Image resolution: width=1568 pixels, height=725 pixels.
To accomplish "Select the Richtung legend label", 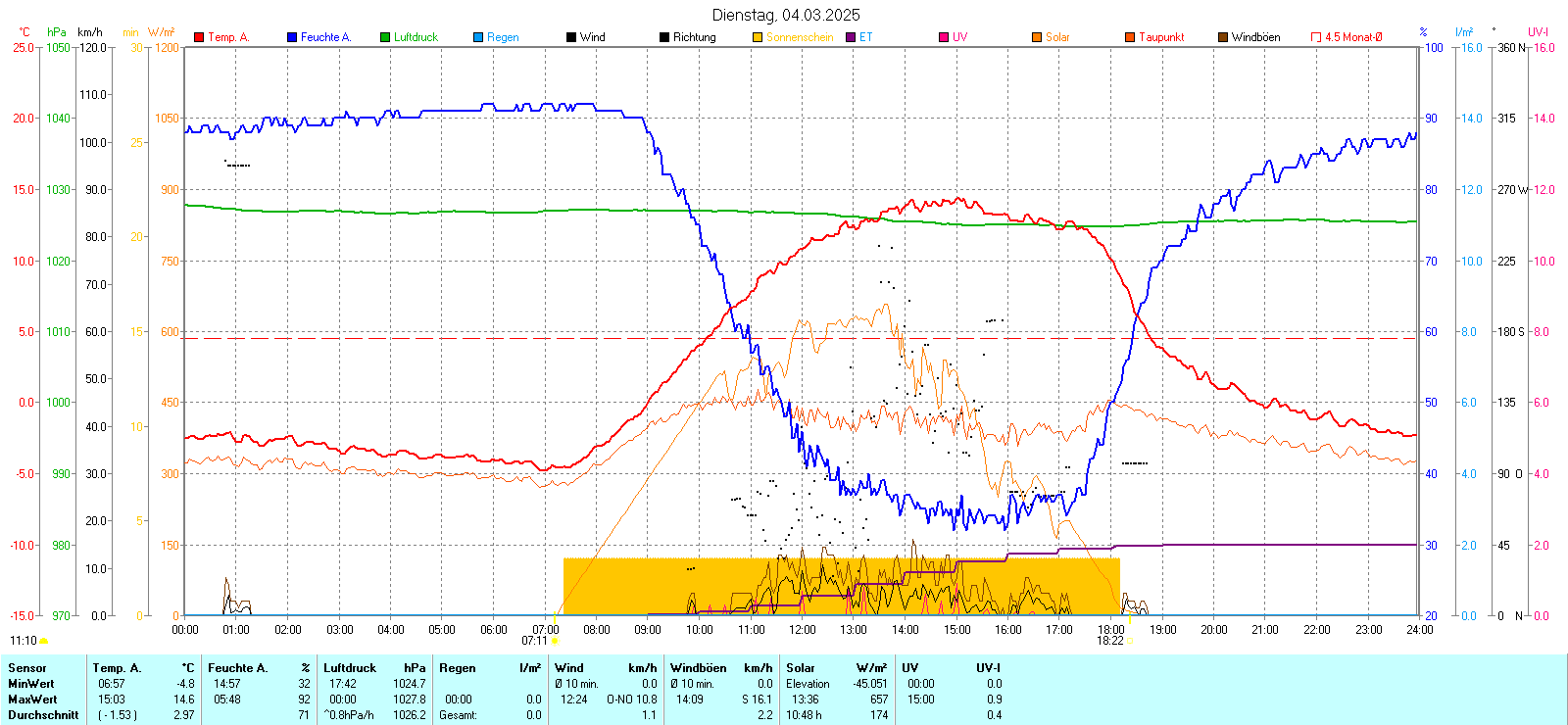I will point(694,37).
